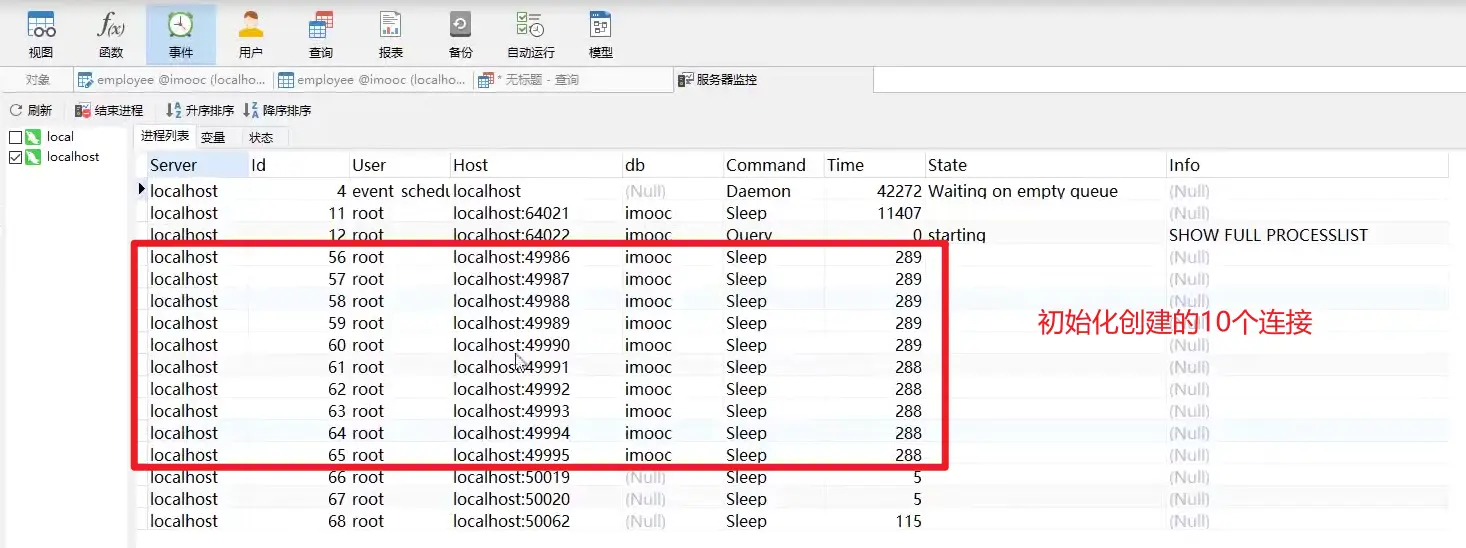This screenshot has height=548, width=1466.
Task: Sort by the Id column header
Action: (x=299, y=165)
